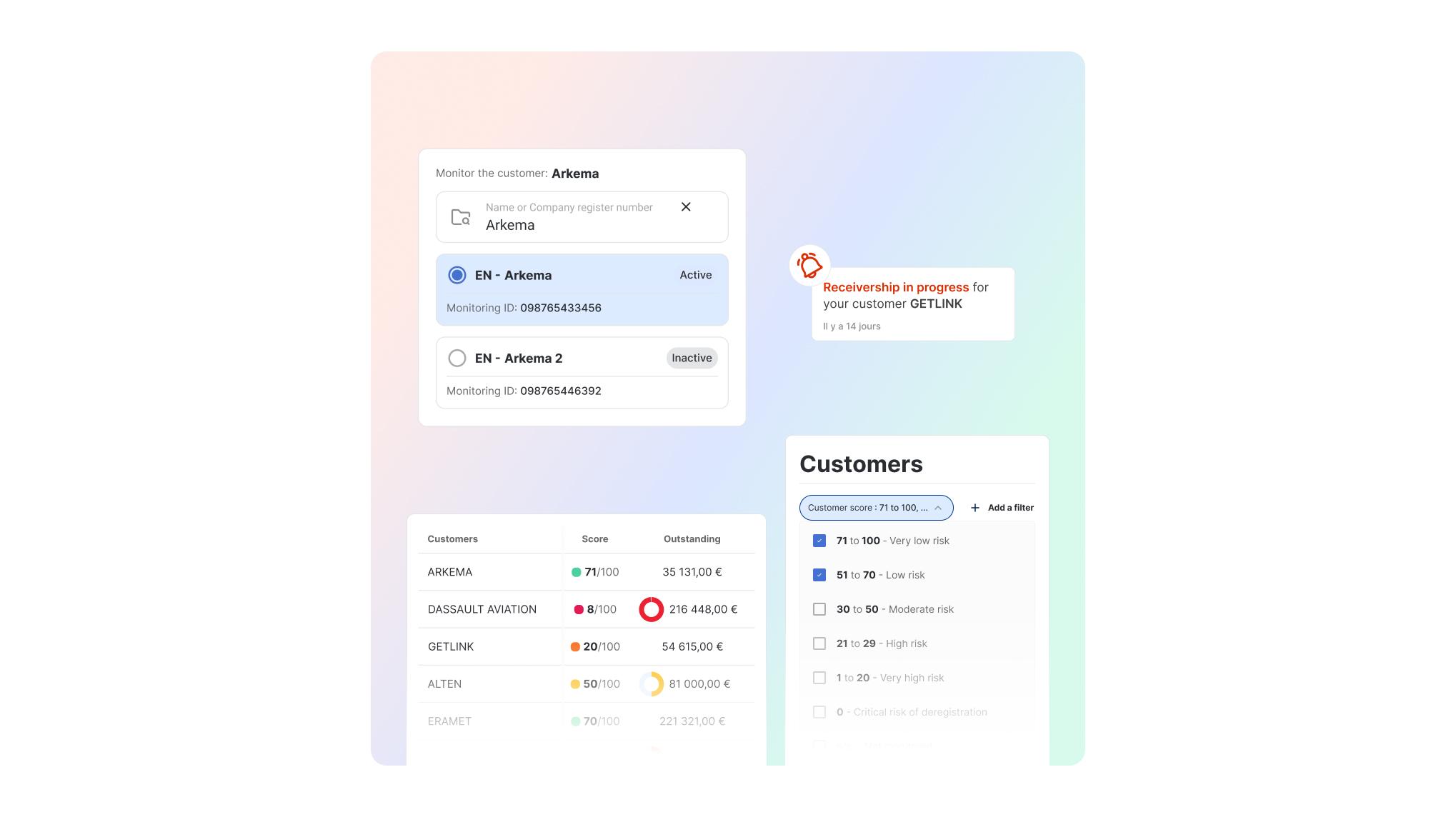Click green score dot for Arkema
The image size is (1456, 817).
point(576,572)
